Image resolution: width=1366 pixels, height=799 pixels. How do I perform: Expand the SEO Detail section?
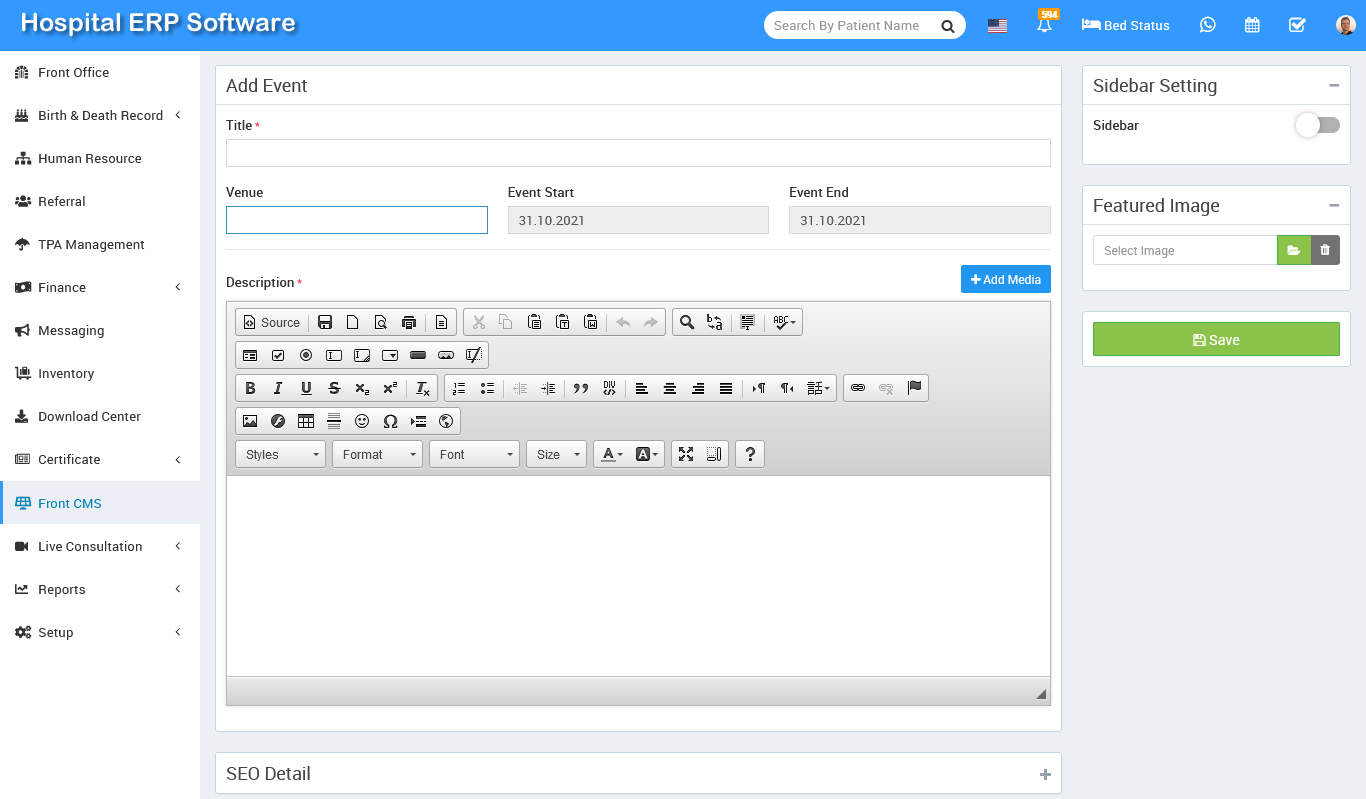[1045, 774]
